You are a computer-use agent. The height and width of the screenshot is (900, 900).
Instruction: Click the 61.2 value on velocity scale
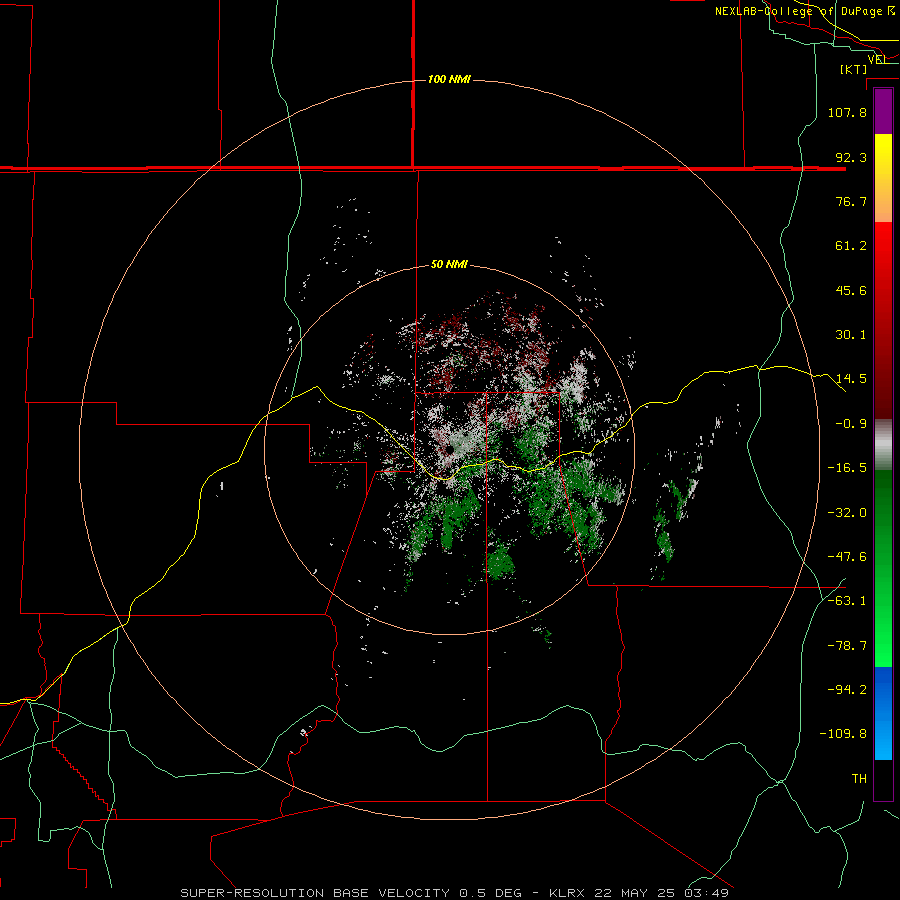[851, 246]
